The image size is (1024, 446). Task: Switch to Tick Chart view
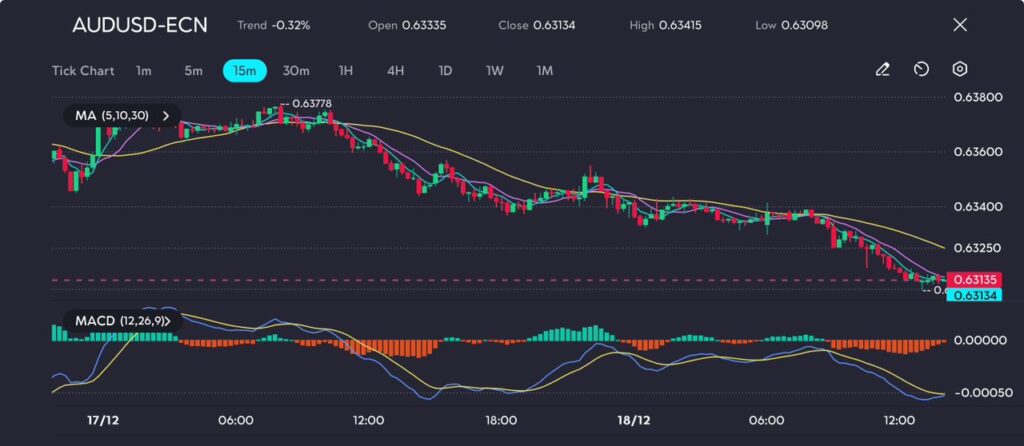[83, 71]
